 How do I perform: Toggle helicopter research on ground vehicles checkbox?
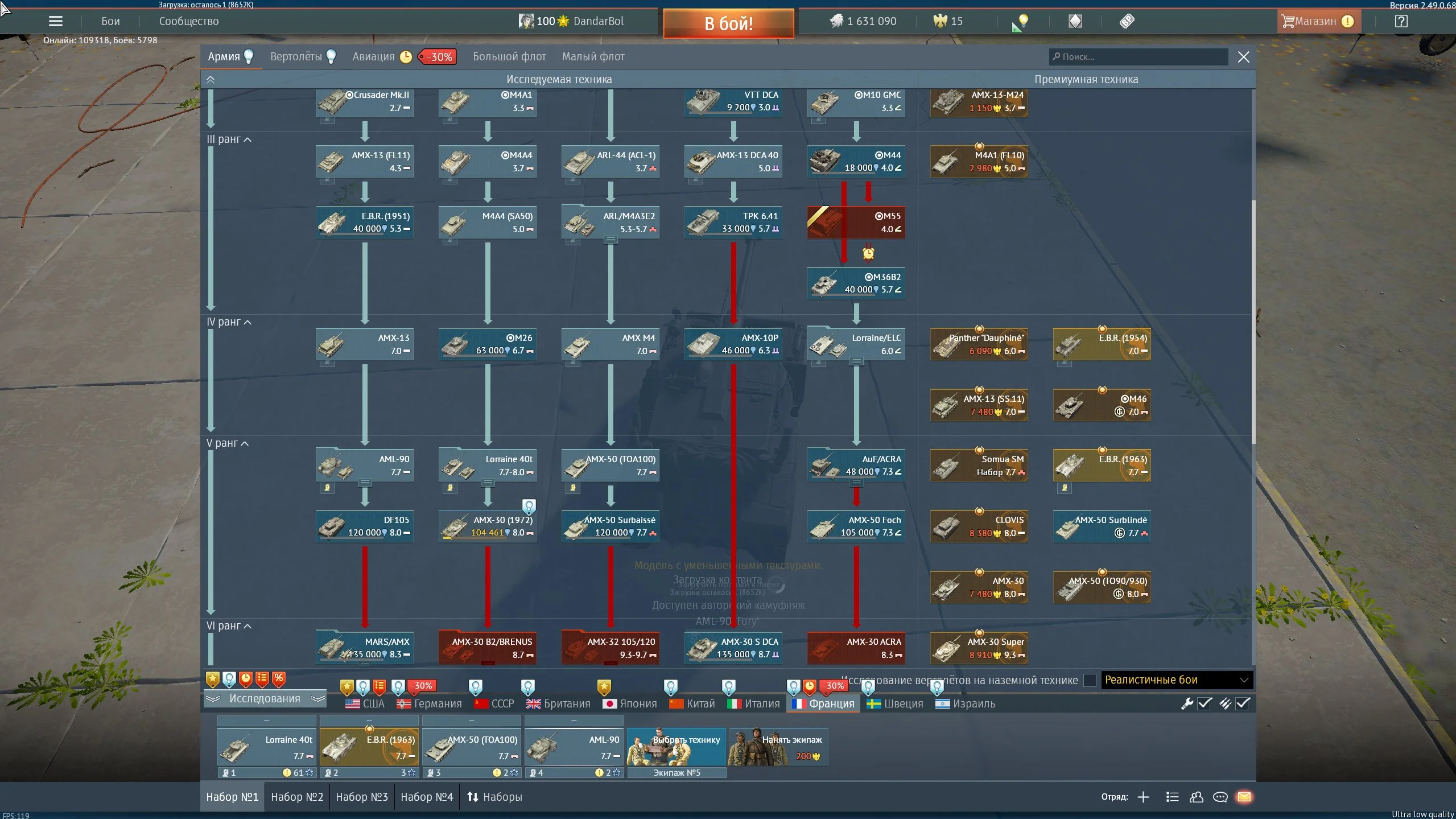1090,680
